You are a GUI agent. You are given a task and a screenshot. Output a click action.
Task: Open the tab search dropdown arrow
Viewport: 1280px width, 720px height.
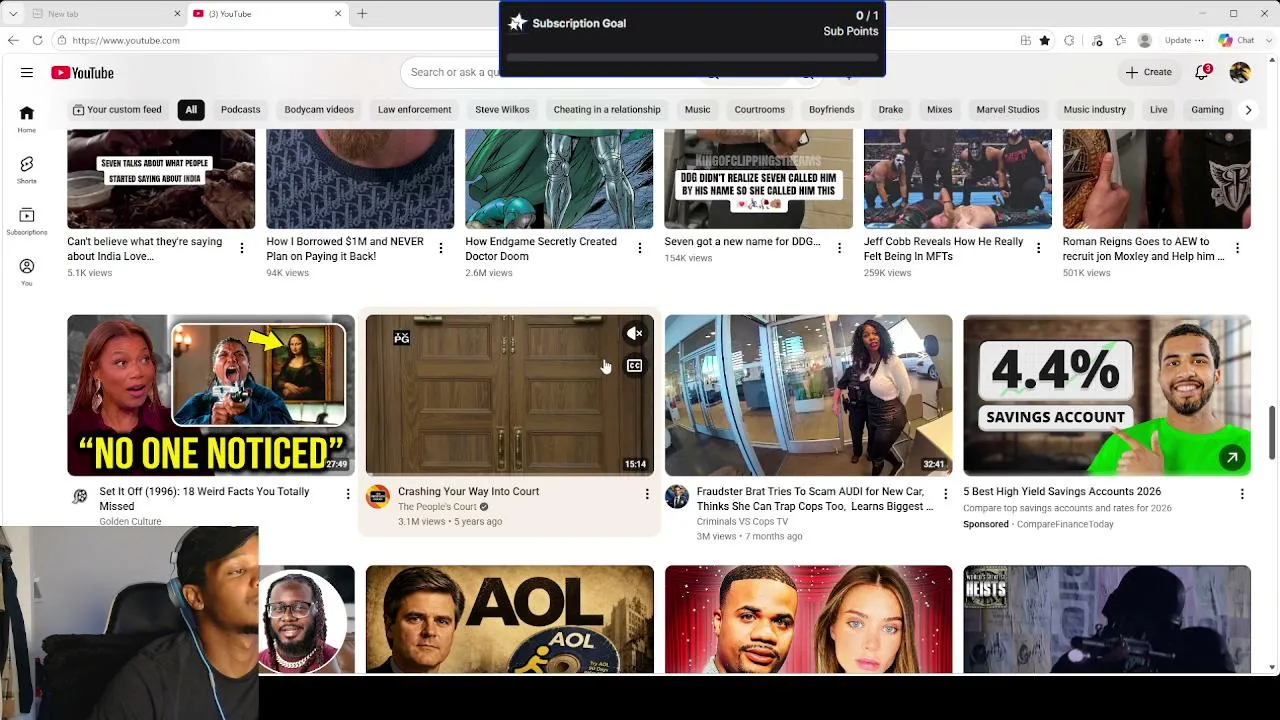click(x=13, y=14)
